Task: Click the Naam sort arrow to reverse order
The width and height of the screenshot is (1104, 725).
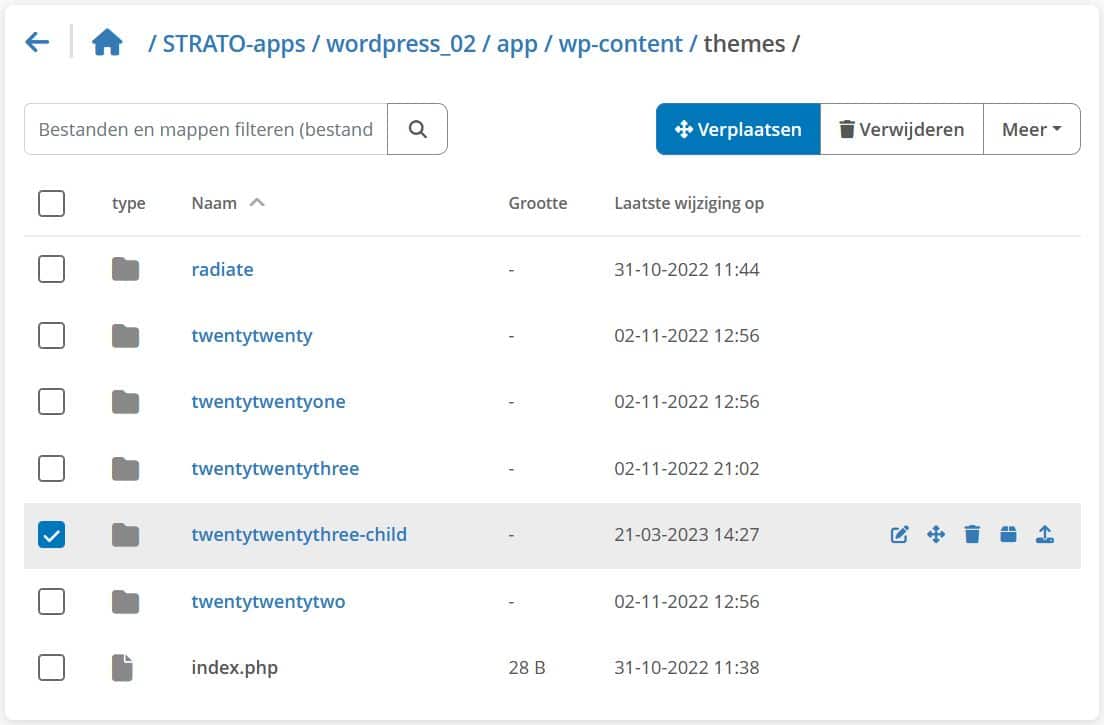Action: click(x=257, y=202)
